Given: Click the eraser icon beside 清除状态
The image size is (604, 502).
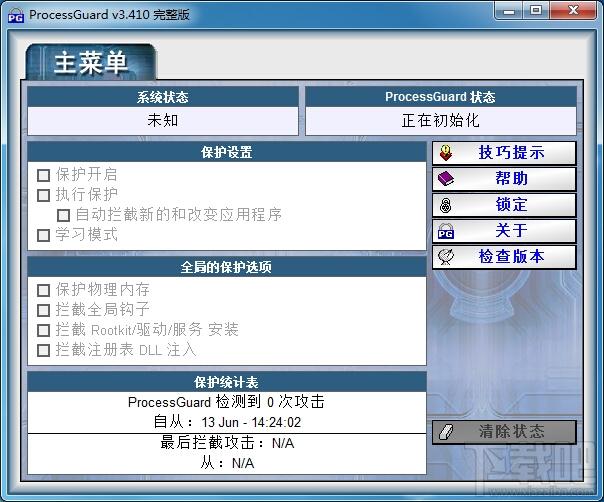Looking at the screenshot, I should click(x=446, y=432).
